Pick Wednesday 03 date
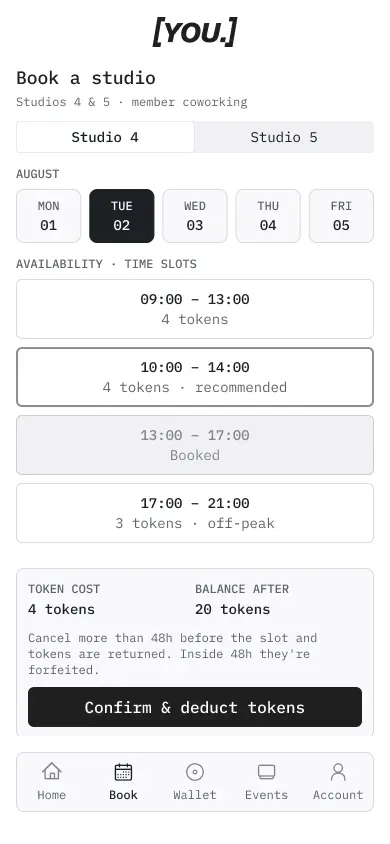Image resolution: width=390 pixels, height=844 pixels. coord(195,216)
